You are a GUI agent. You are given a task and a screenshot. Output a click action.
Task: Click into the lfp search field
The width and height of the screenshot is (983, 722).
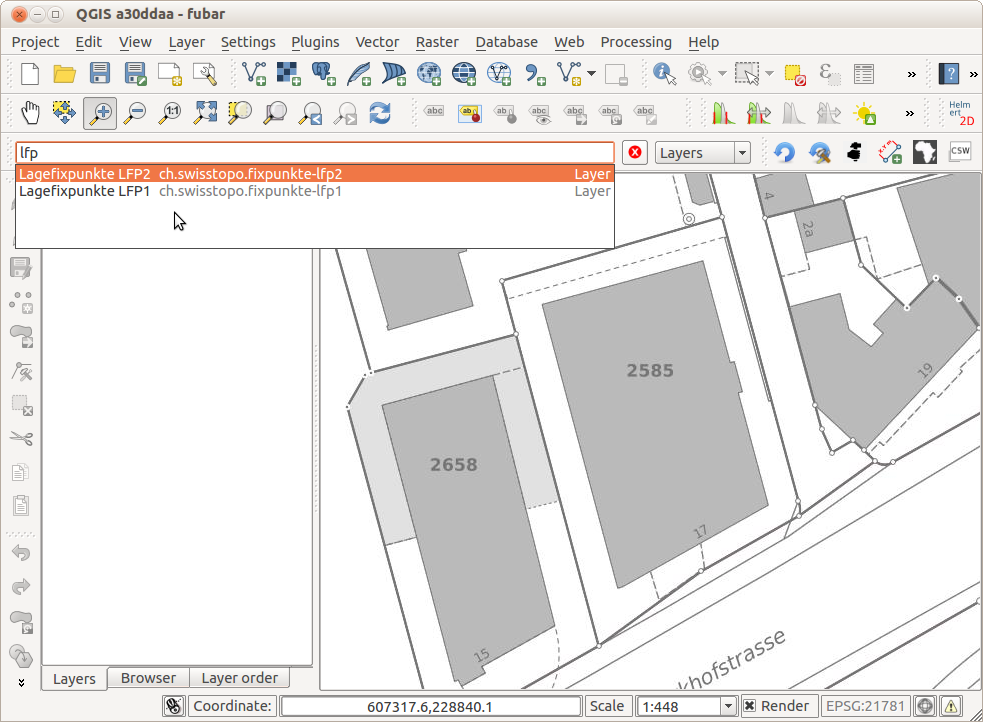315,153
